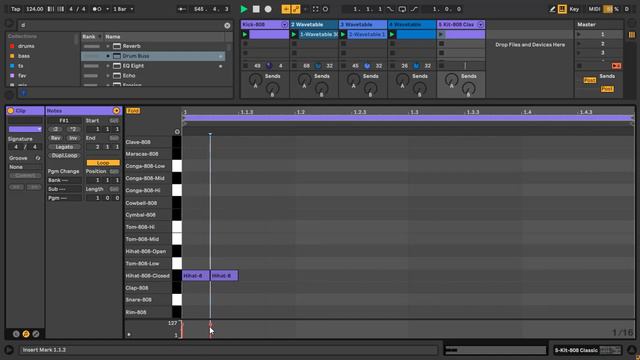Click the info view toggle at bottom left

click(8, 350)
